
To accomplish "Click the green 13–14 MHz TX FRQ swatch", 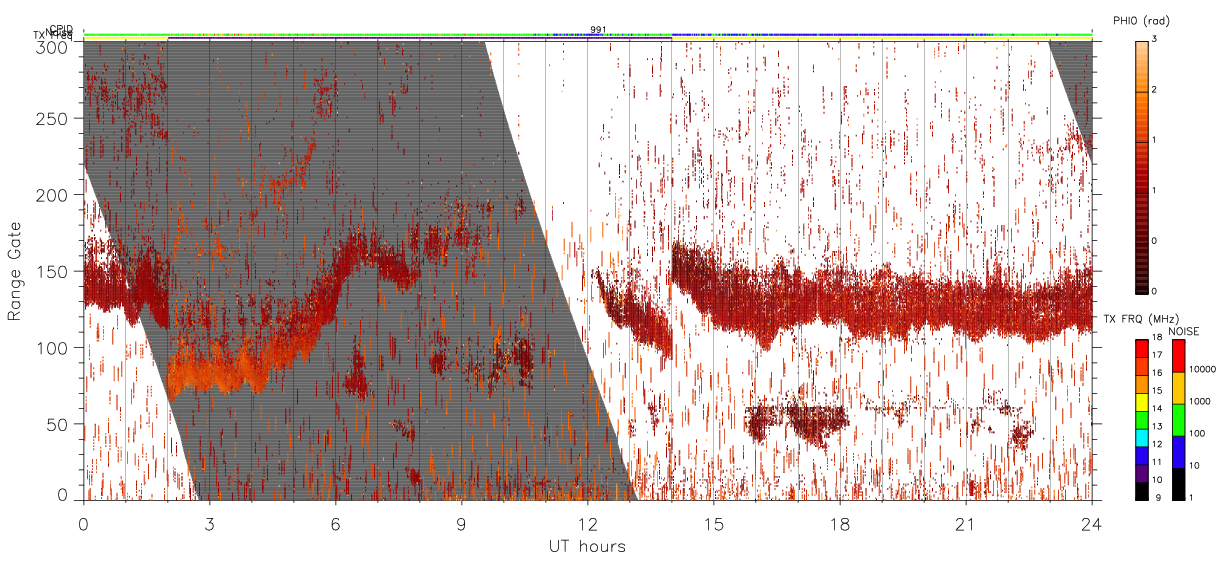I will coord(1142,419).
